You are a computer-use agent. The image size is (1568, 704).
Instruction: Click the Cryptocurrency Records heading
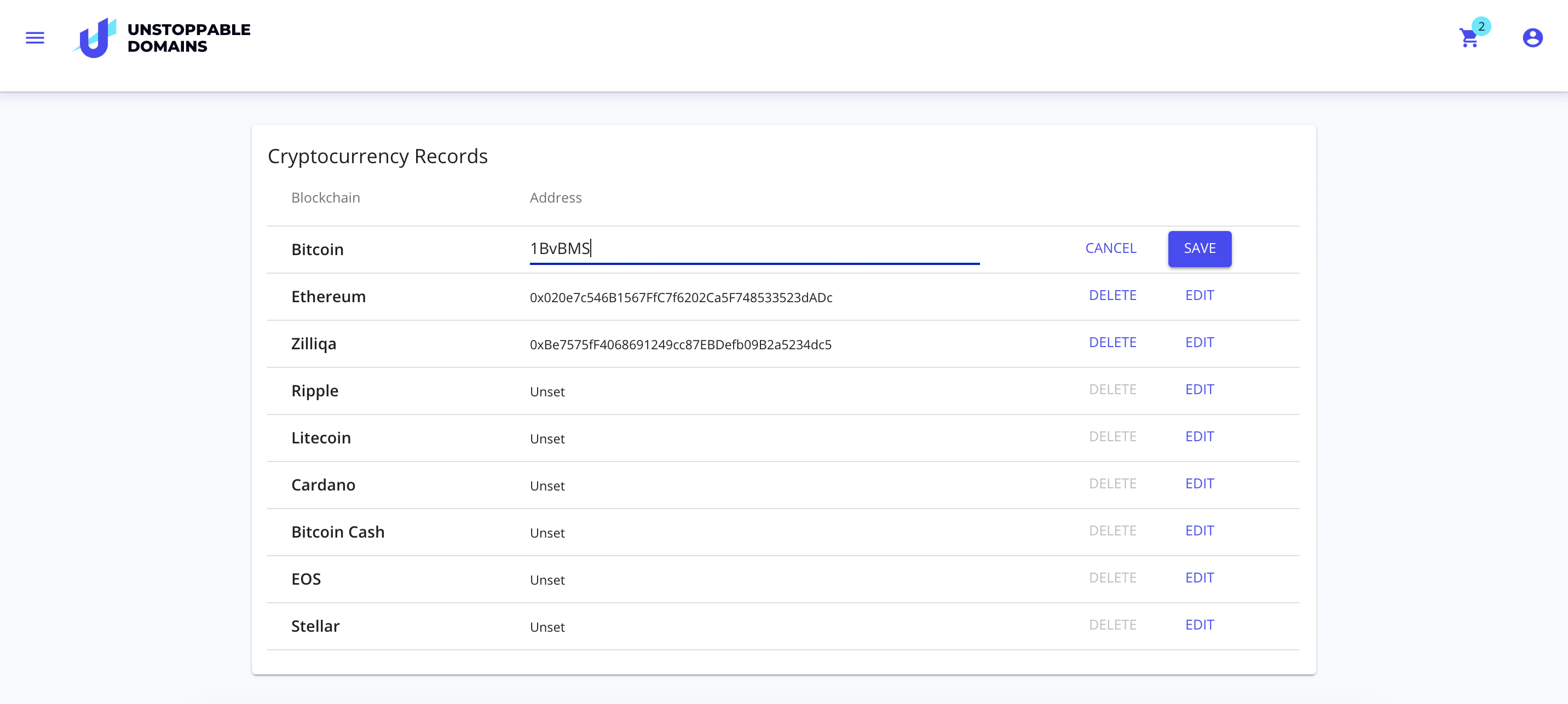pos(377,157)
